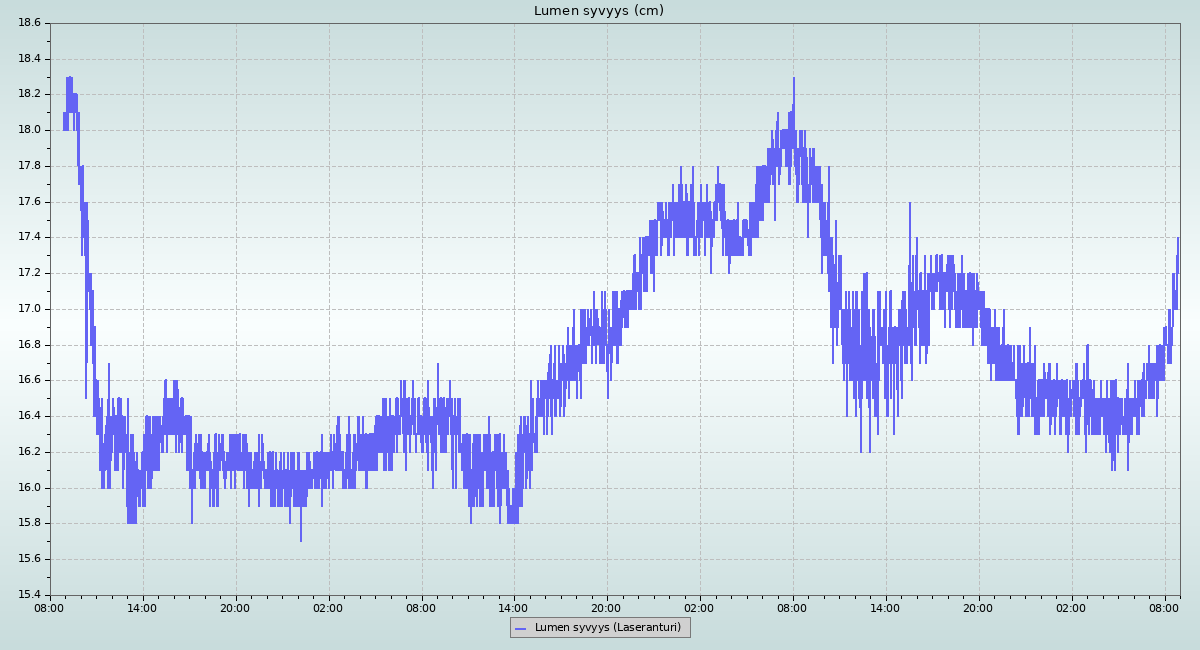1200x650 pixels.
Task: Click the last 20:00 label on the x-axis
Action: (979, 607)
